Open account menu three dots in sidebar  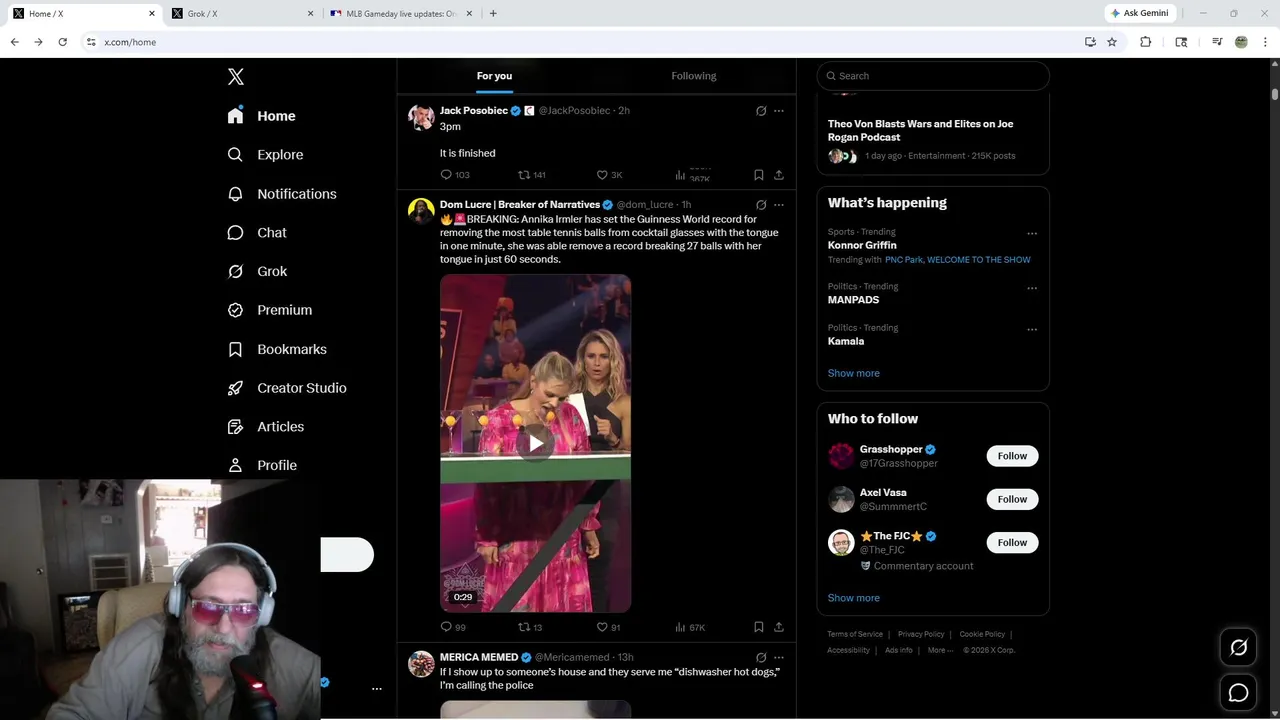click(x=377, y=689)
